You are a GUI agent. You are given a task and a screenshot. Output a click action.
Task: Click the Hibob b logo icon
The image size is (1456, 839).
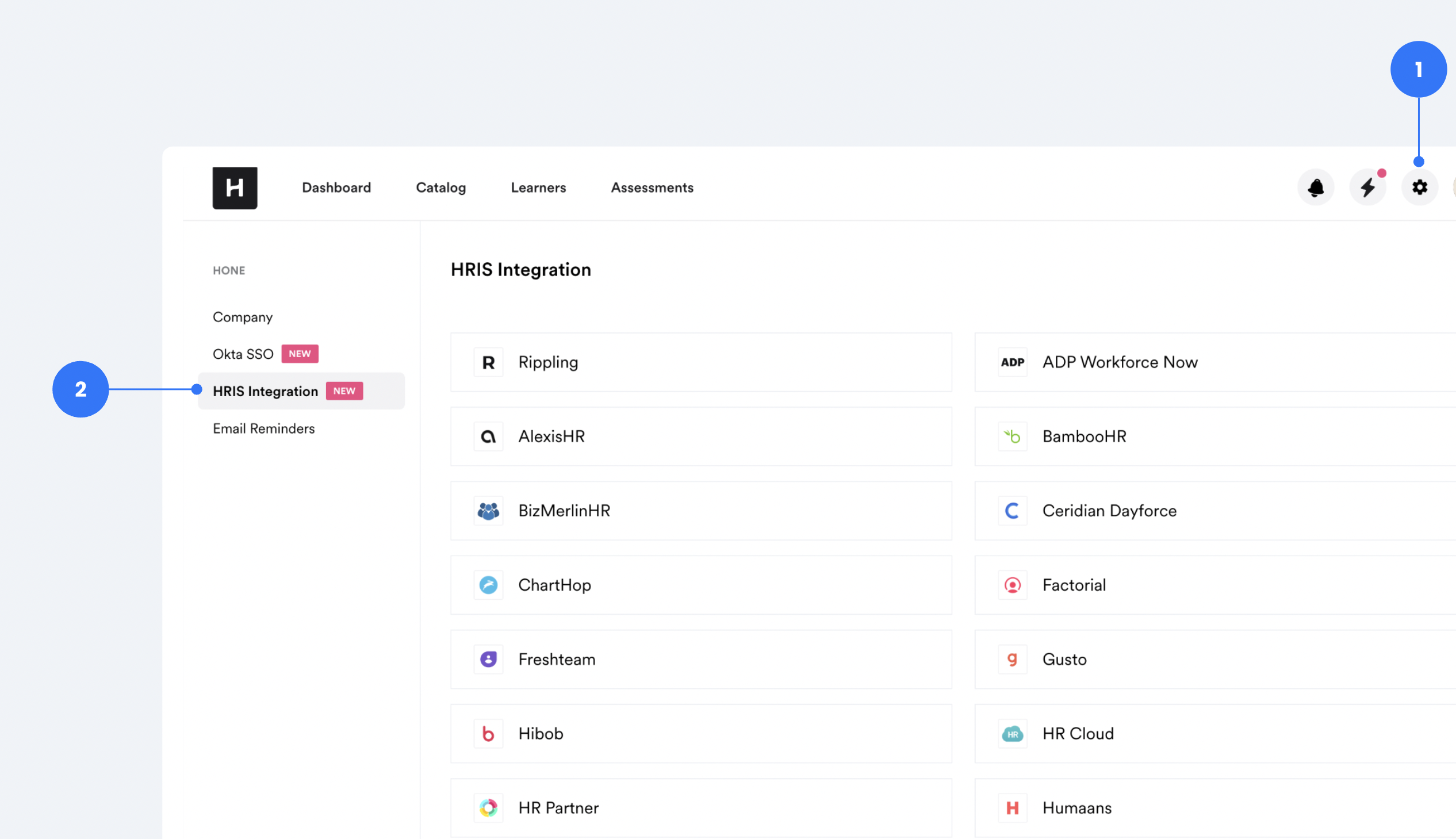click(488, 734)
